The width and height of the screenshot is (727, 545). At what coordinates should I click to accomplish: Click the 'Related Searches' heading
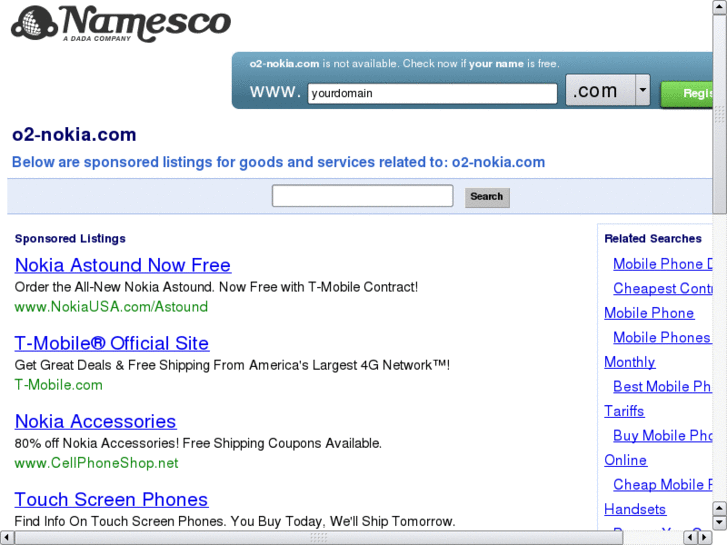[653, 238]
